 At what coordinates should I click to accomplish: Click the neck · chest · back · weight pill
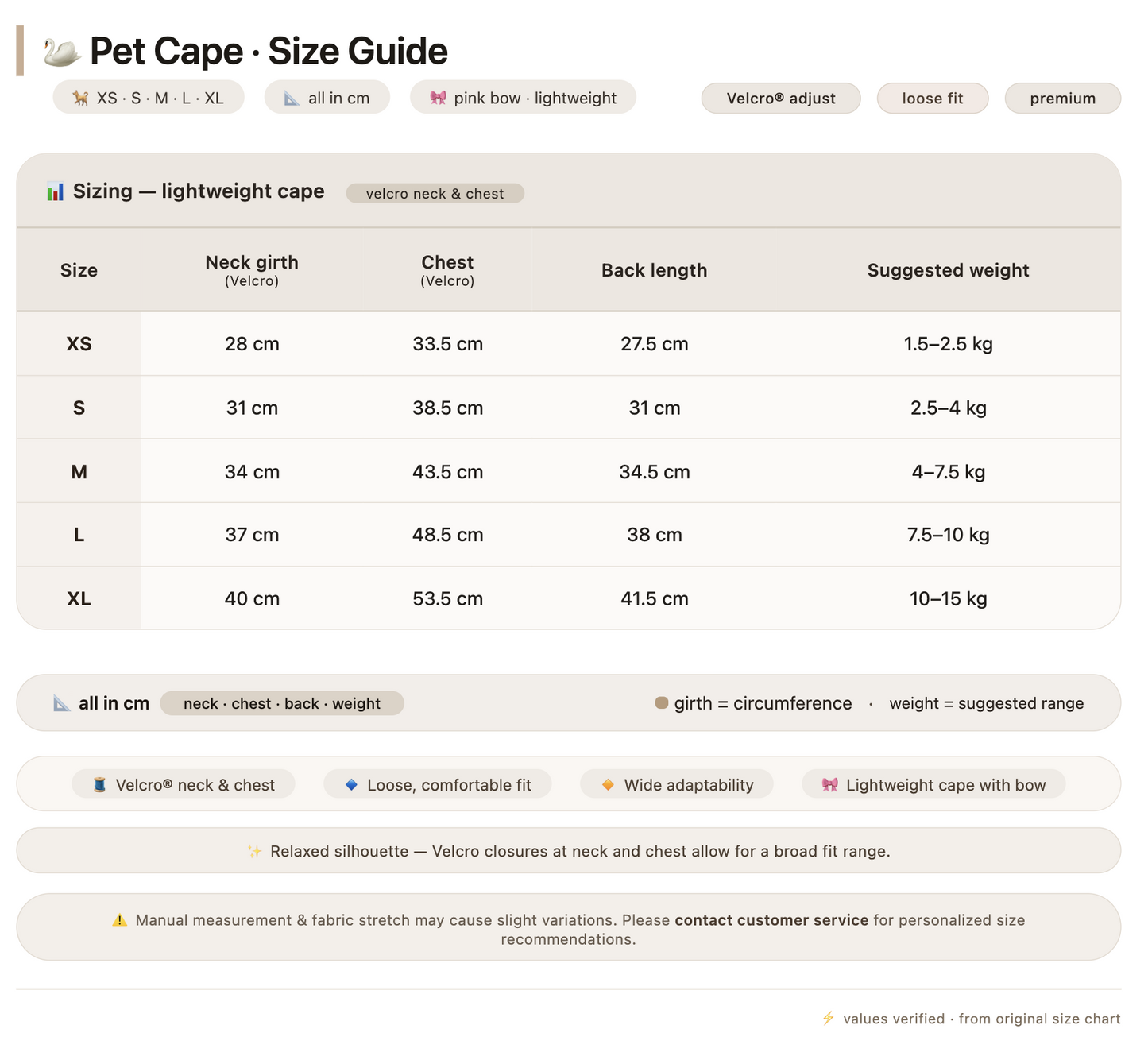(282, 703)
